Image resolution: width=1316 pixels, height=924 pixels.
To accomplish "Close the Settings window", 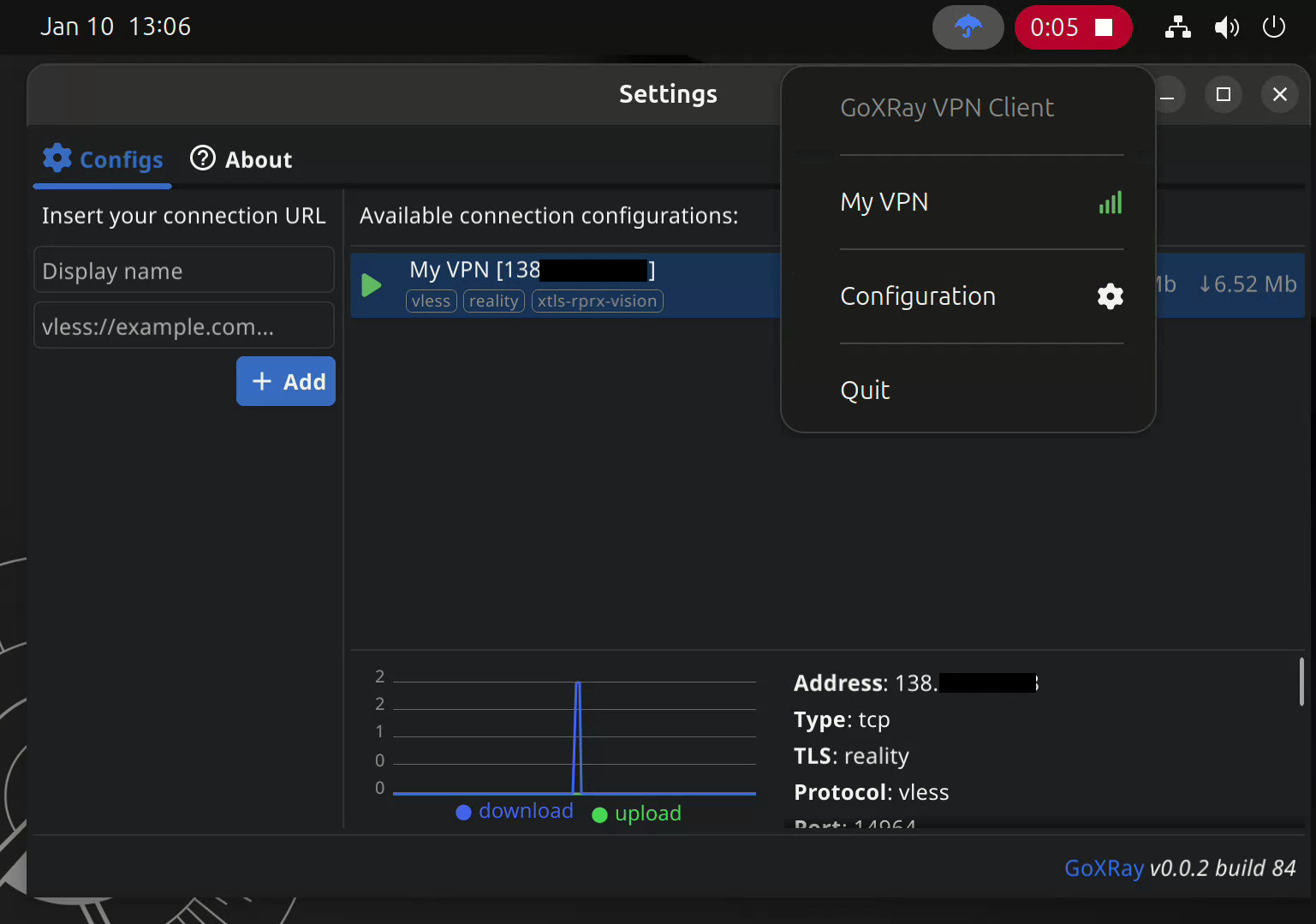I will pyautogui.click(x=1280, y=94).
